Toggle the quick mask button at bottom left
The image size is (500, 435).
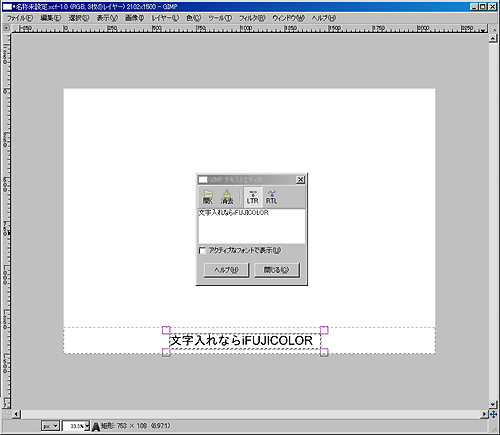pos(6,414)
